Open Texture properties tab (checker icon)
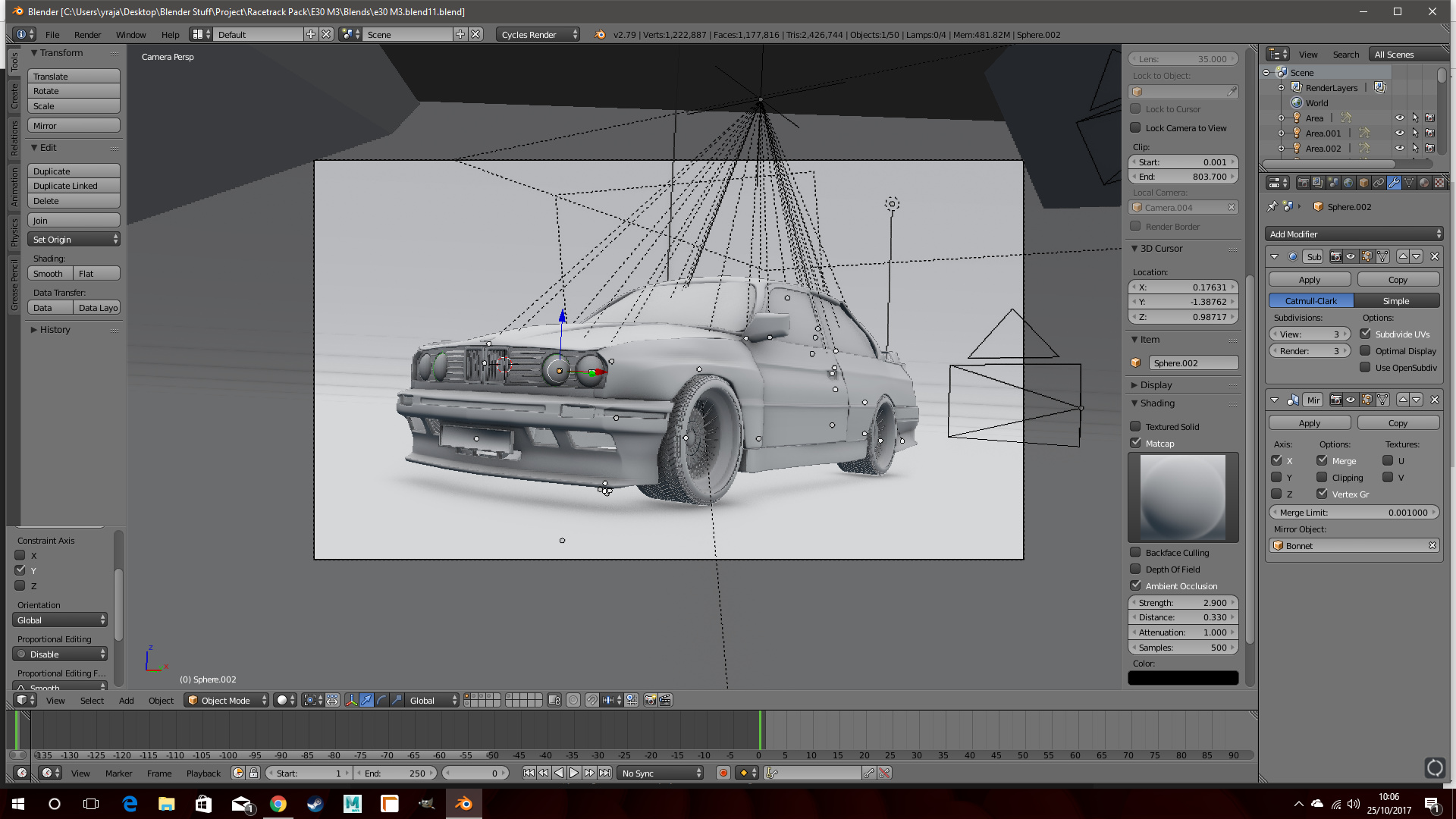The image size is (1456, 819). click(x=1439, y=183)
